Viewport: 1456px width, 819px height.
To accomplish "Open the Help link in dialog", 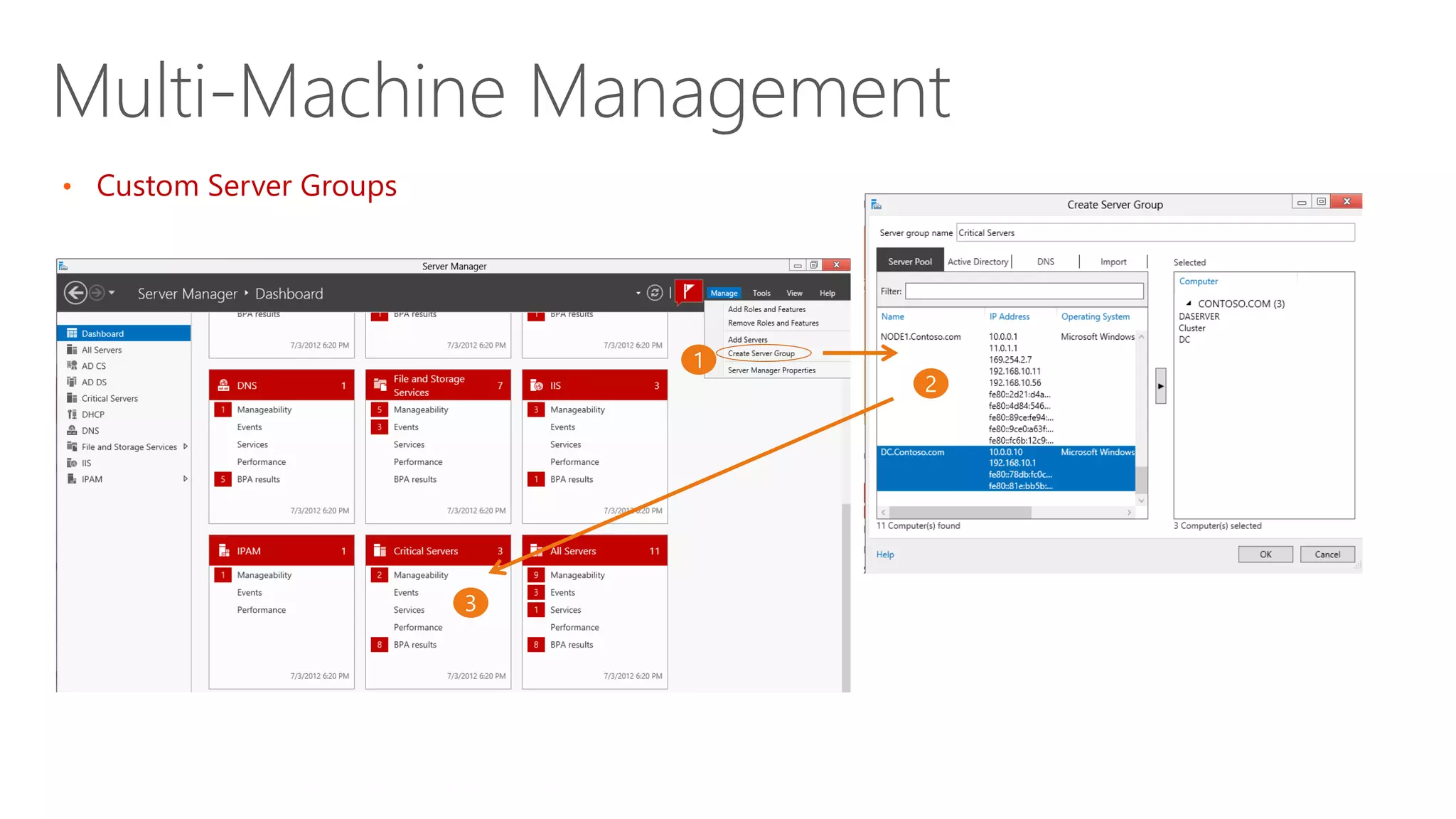I will pos(884,555).
